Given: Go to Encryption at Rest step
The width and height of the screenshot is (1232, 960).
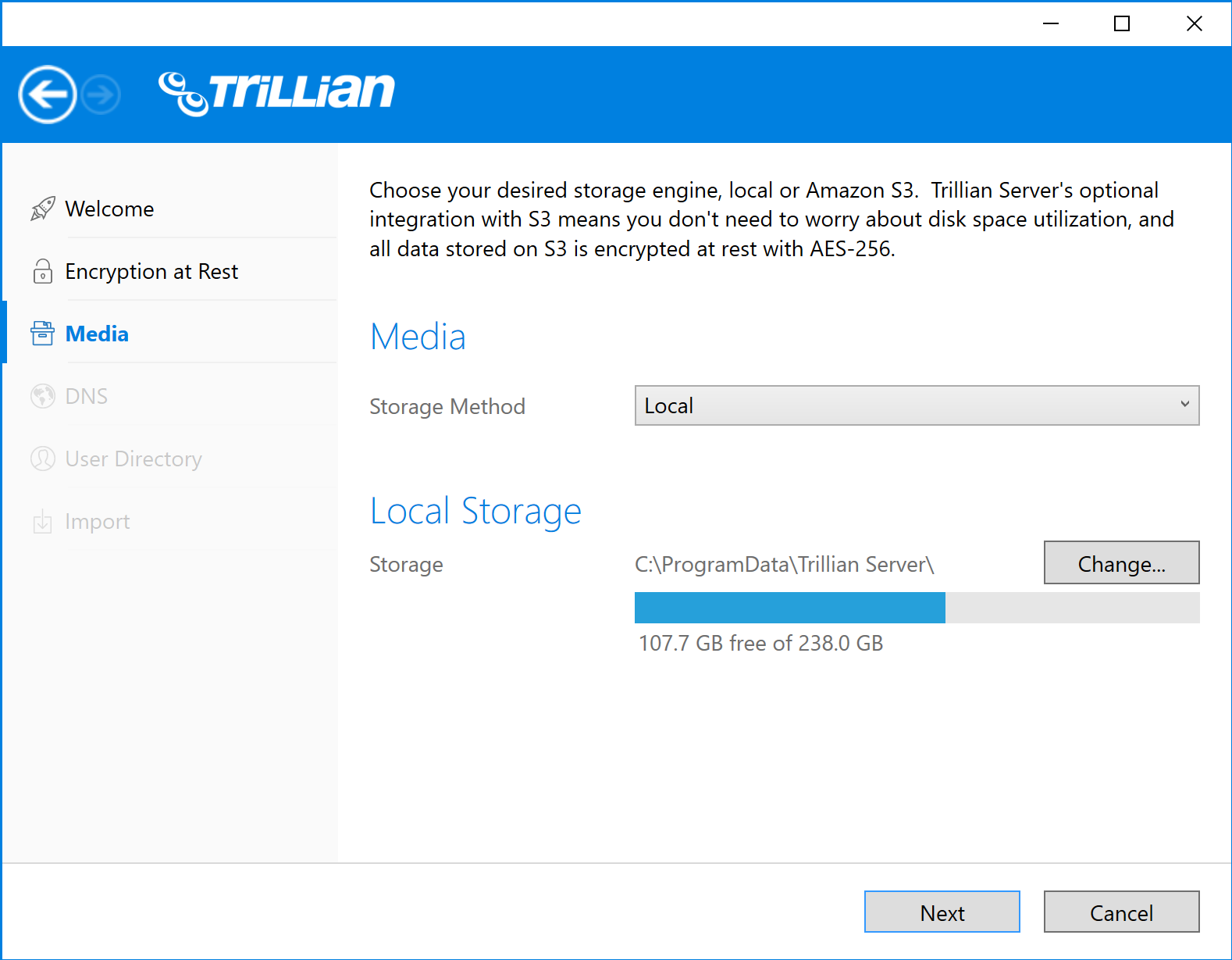Looking at the screenshot, I should 151,271.
